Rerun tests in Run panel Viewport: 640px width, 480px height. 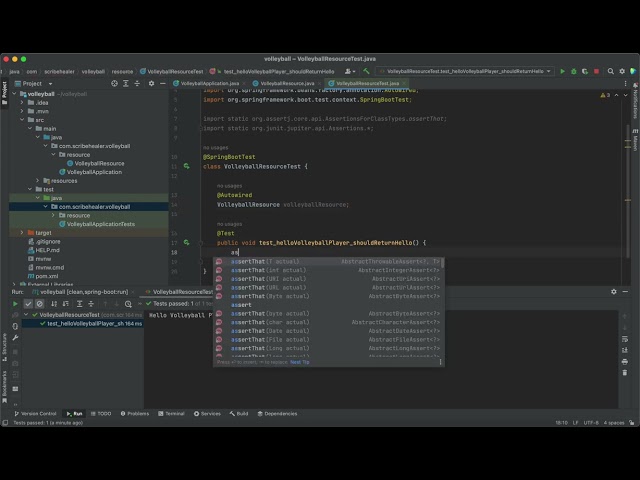pyautogui.click(x=15, y=304)
